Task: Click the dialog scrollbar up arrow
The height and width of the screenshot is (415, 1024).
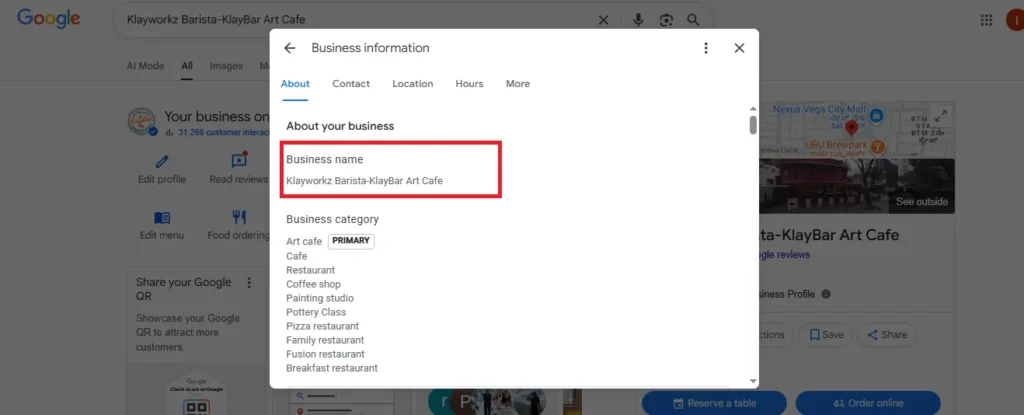Action: click(753, 108)
